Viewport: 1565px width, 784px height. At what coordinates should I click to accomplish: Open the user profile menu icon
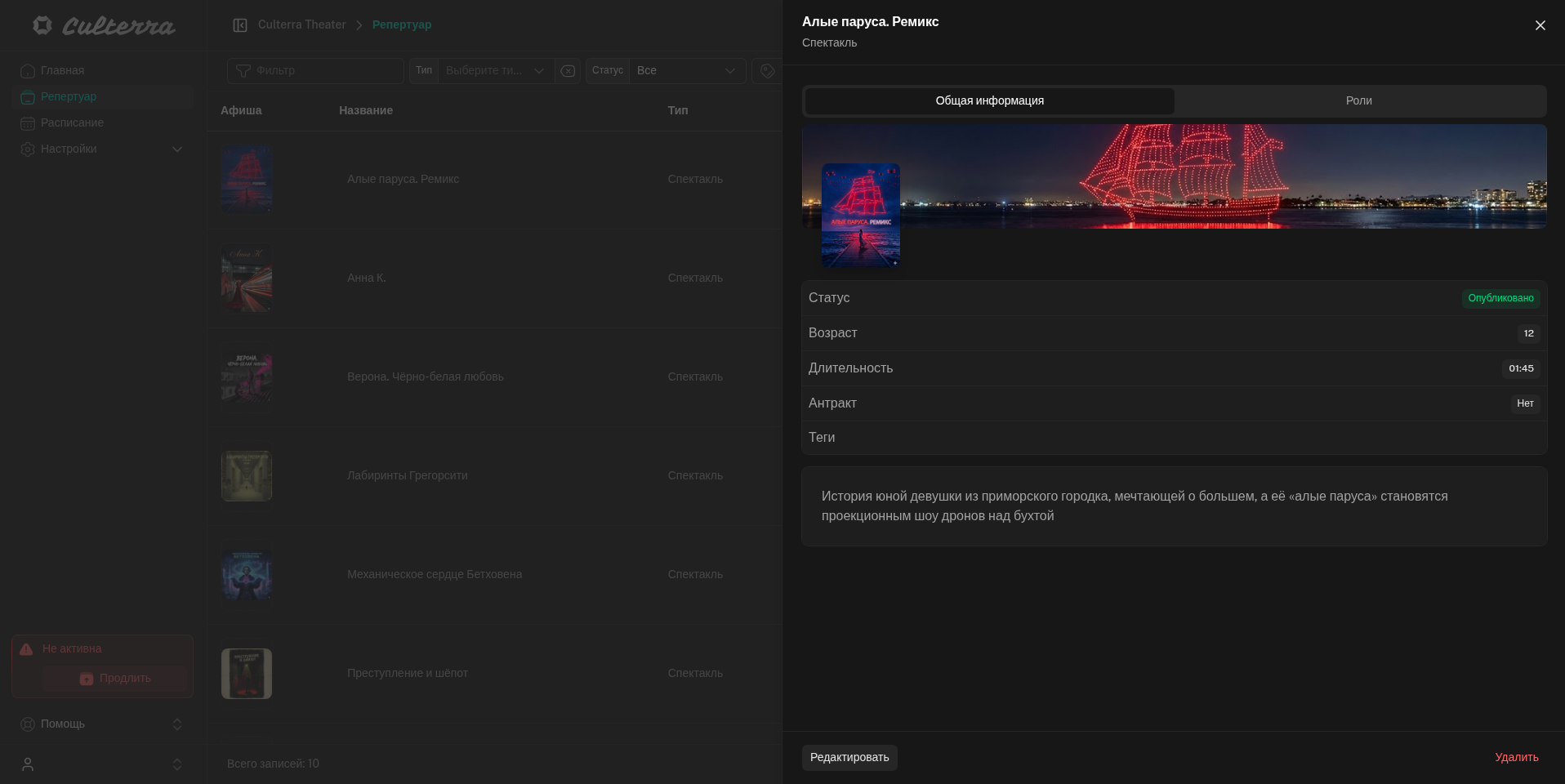point(28,764)
